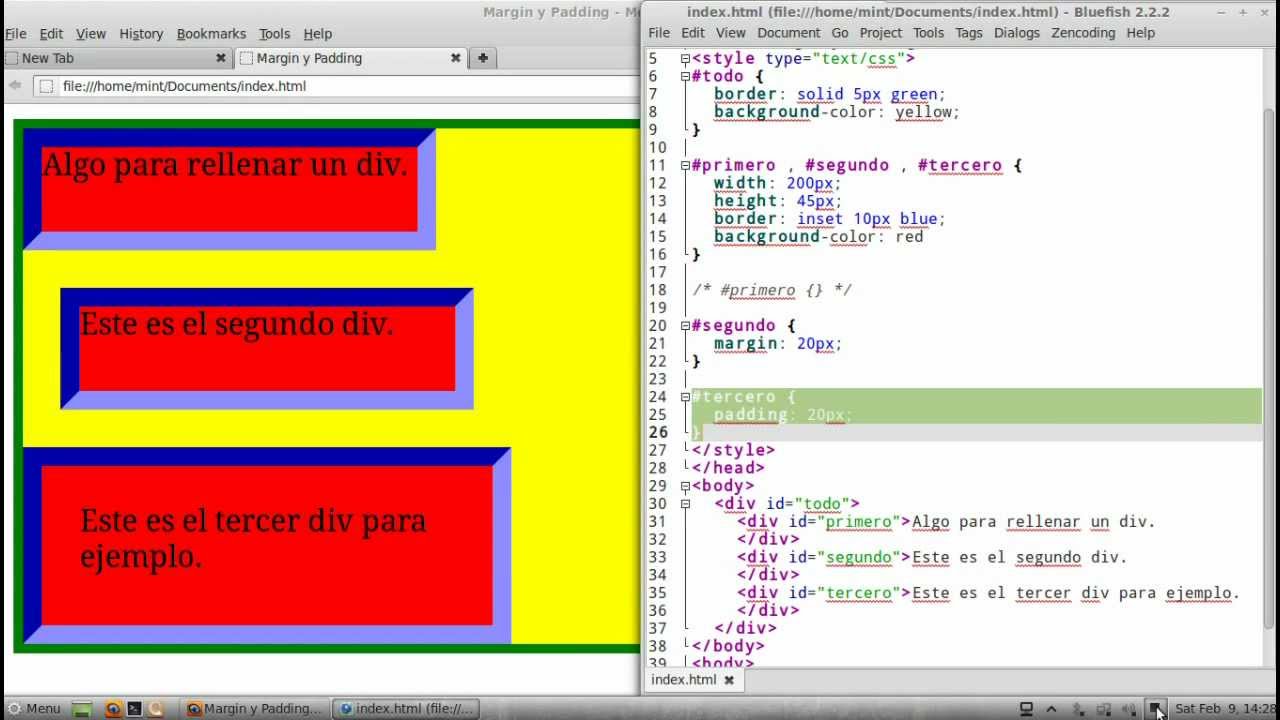
Task: Open Bluefish File menu
Action: pos(659,33)
